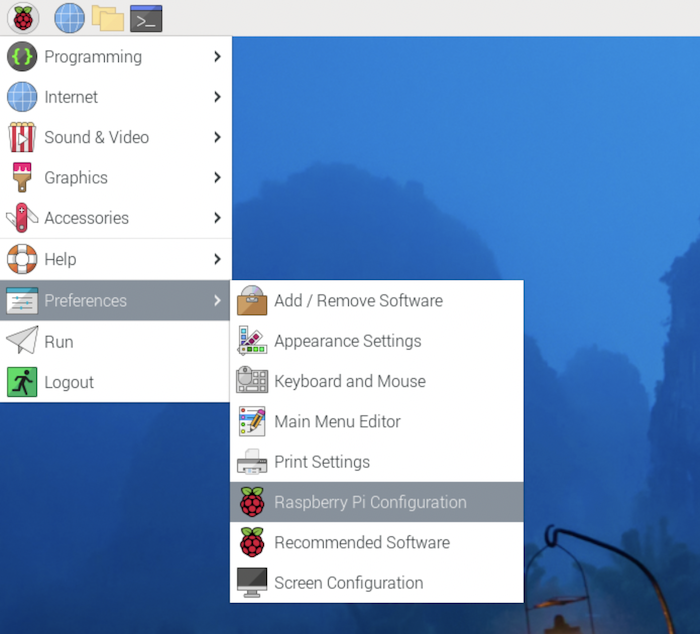Expand the Accessories submenu arrow

point(217,218)
